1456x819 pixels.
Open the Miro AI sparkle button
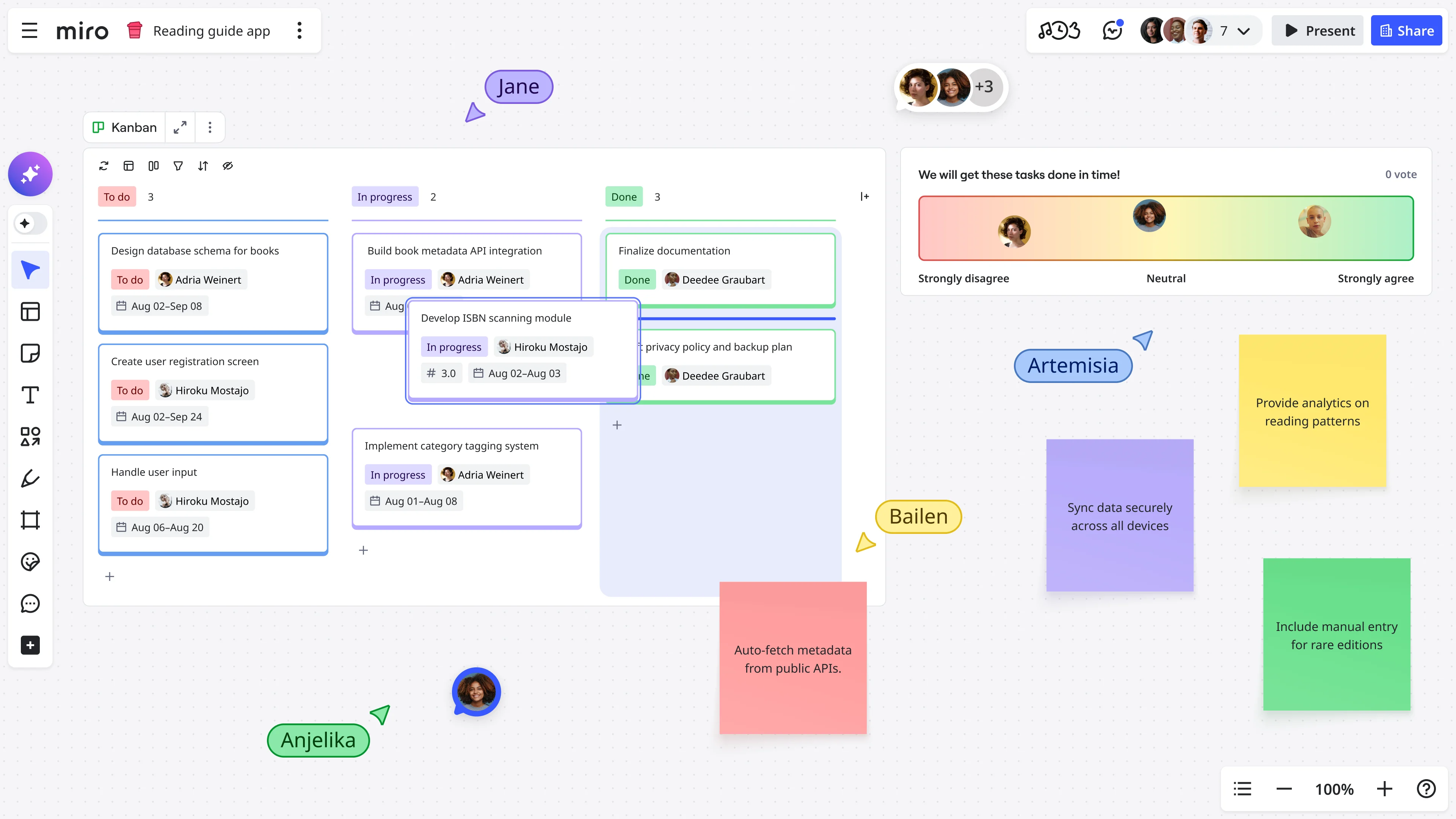coord(30,174)
